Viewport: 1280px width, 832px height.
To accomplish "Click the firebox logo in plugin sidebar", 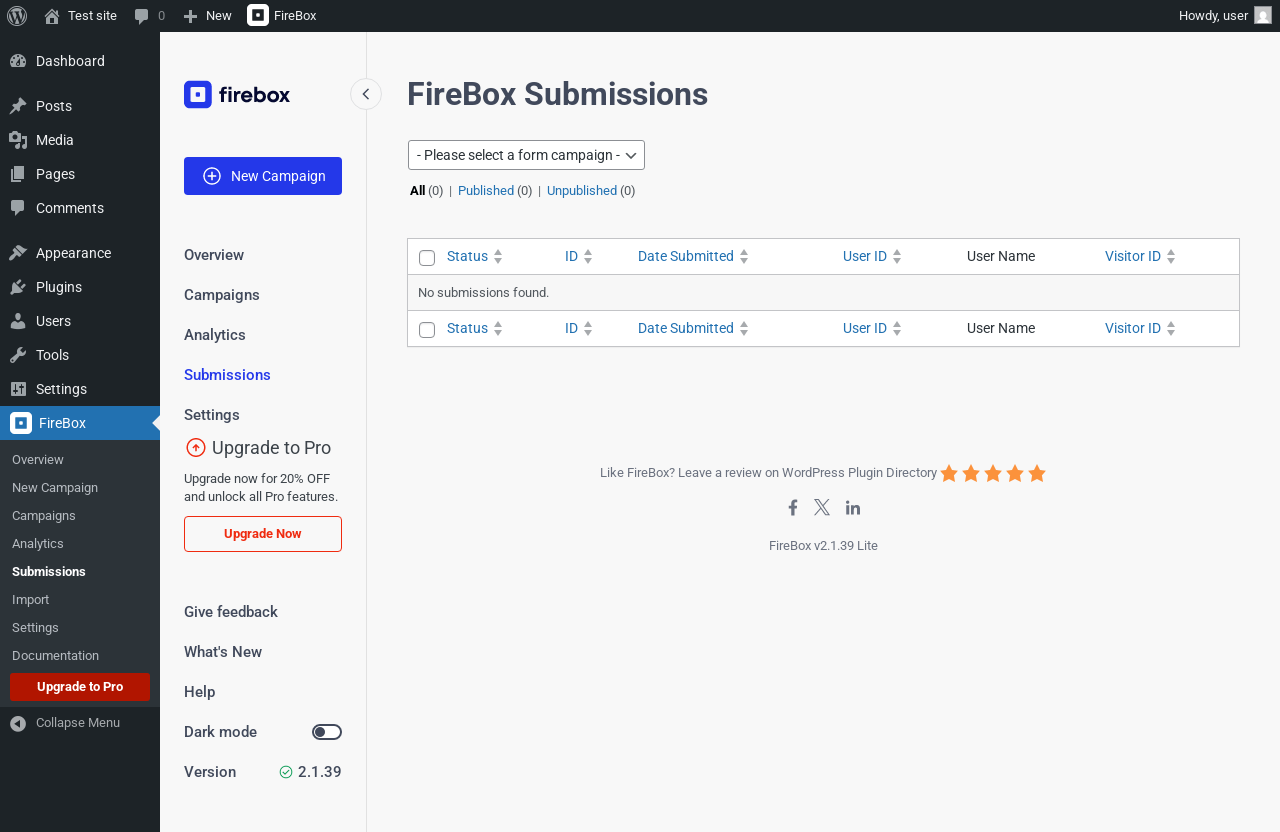I will coord(237,94).
